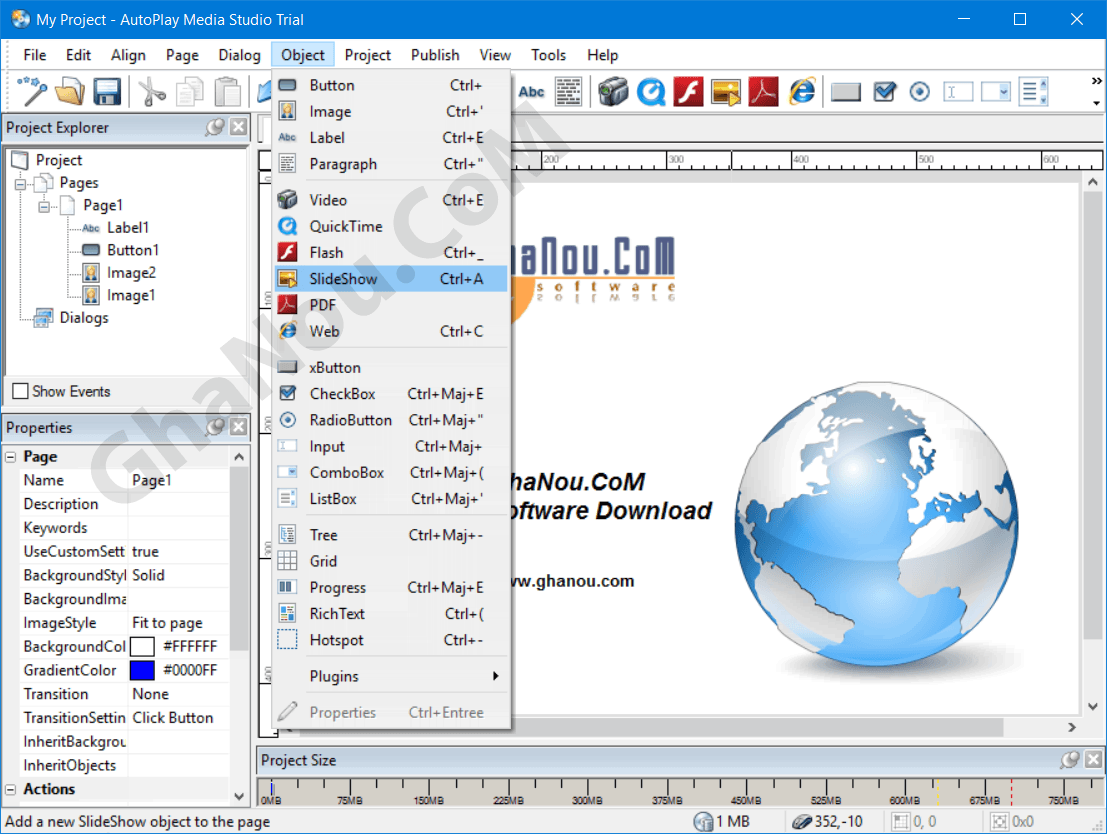Add ListBox object from the toolbar
The width and height of the screenshot is (1107, 834).
click(x=1034, y=92)
